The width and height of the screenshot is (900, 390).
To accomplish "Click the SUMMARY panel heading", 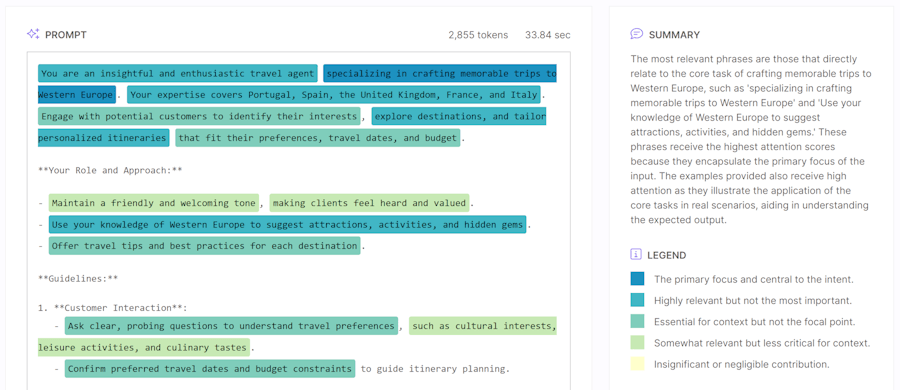I will click(674, 34).
